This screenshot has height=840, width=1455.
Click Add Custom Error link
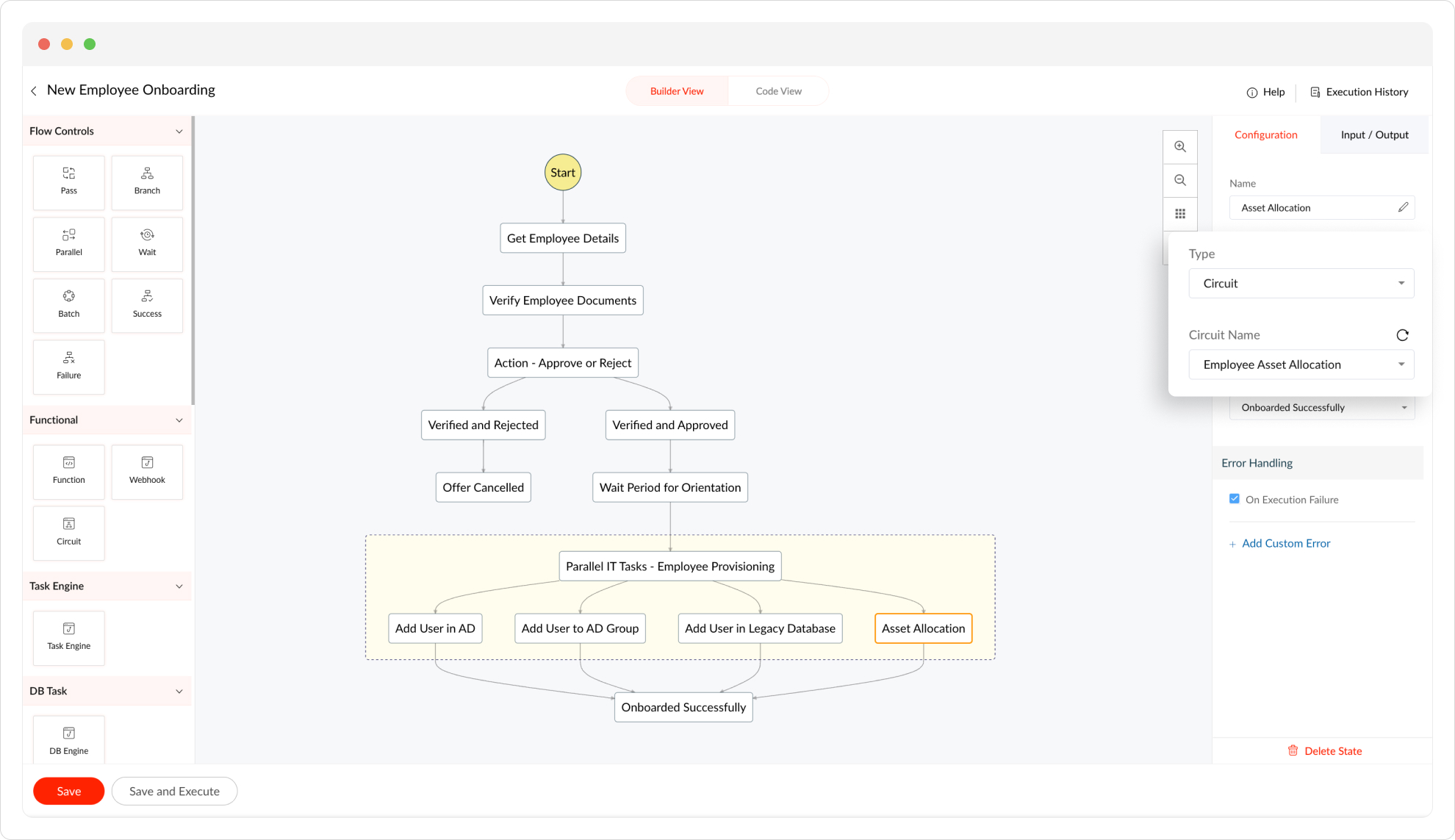point(1285,543)
